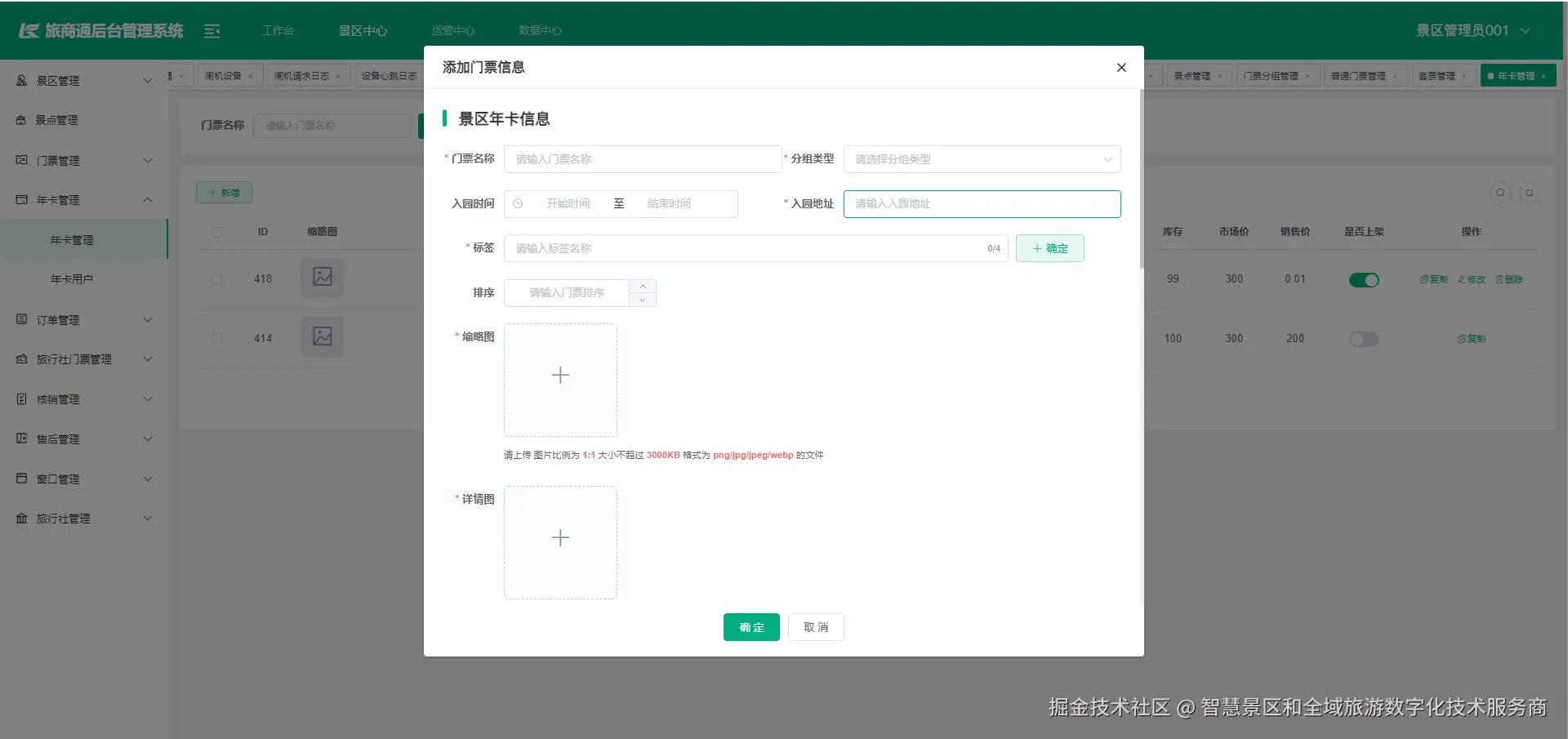
Task: Click the refresh icon above the ticket table
Action: point(1530,193)
